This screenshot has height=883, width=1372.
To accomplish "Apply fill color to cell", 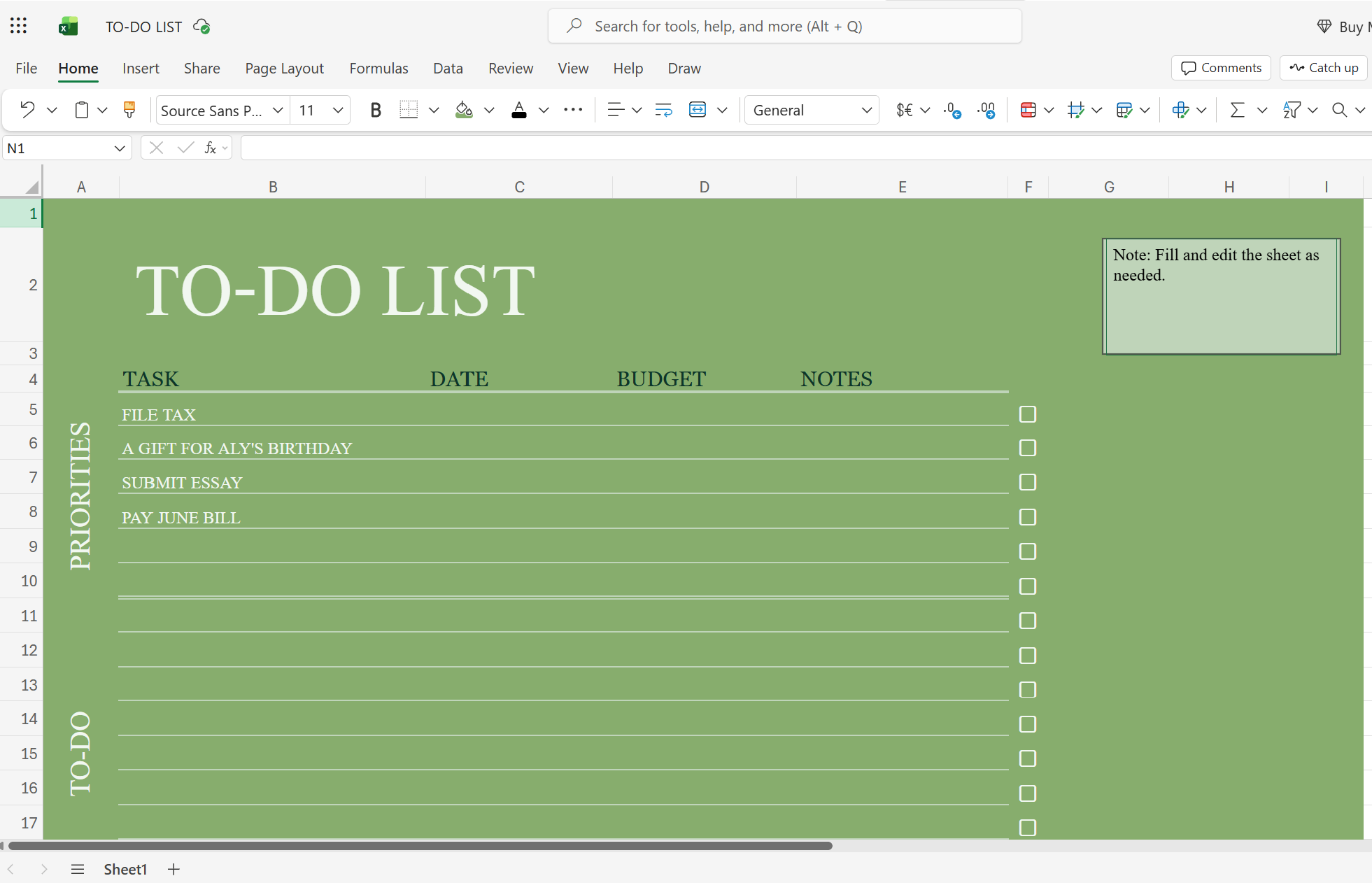I will click(464, 110).
